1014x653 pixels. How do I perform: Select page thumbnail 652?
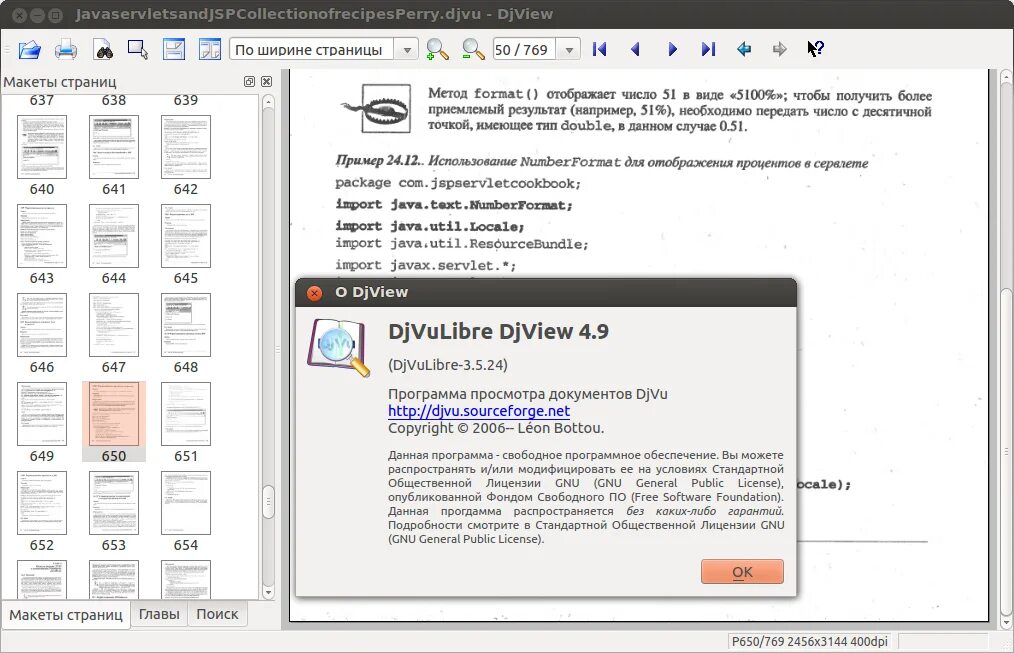click(x=42, y=503)
